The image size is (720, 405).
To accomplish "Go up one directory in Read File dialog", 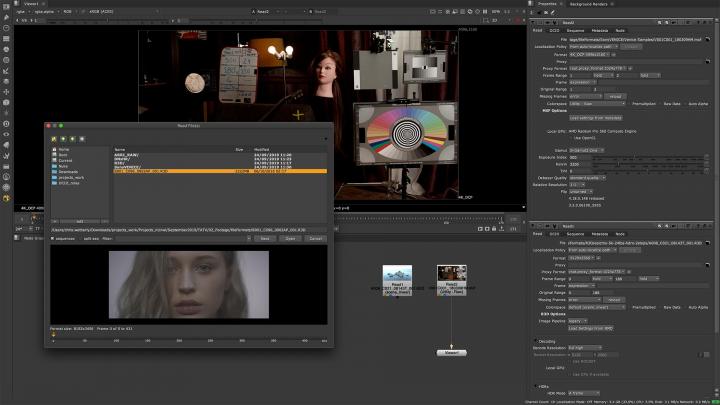I will (54, 139).
